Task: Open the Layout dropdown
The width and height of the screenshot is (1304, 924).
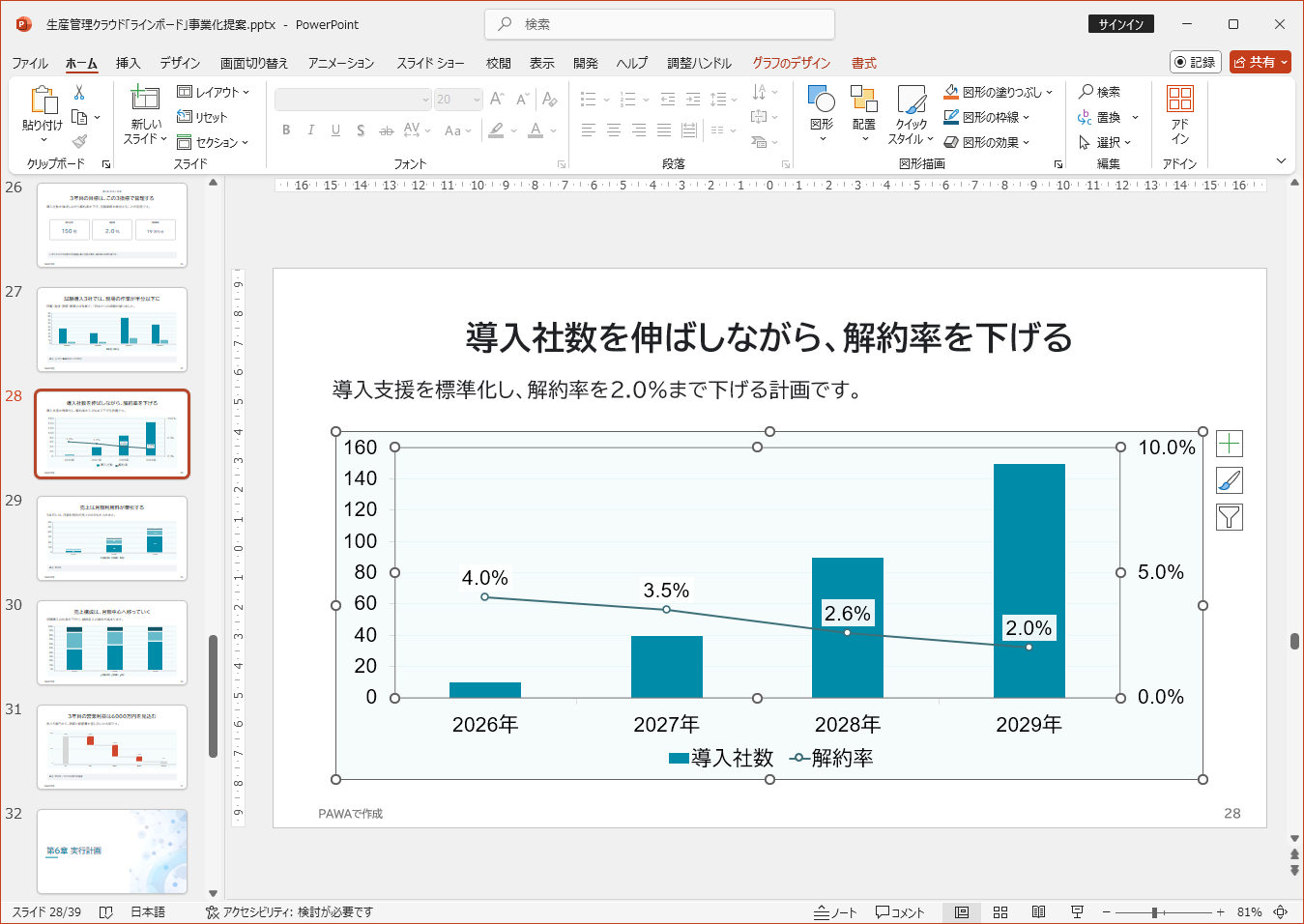Action: (214, 92)
